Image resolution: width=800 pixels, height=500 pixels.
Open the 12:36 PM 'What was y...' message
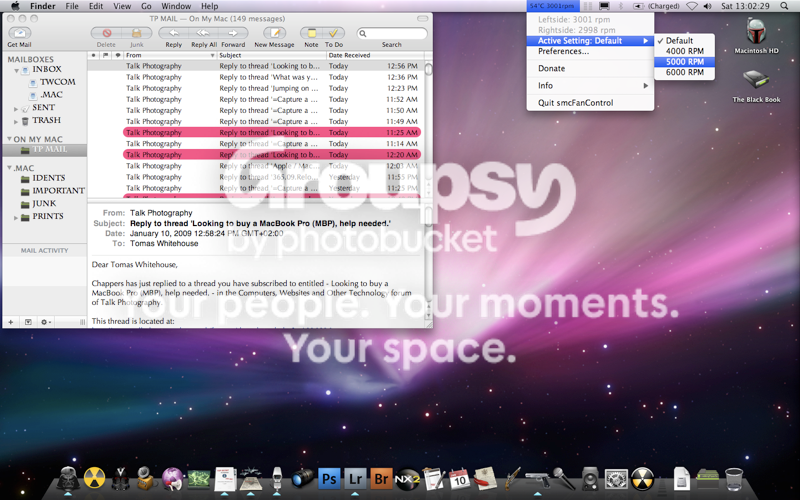pos(256,77)
